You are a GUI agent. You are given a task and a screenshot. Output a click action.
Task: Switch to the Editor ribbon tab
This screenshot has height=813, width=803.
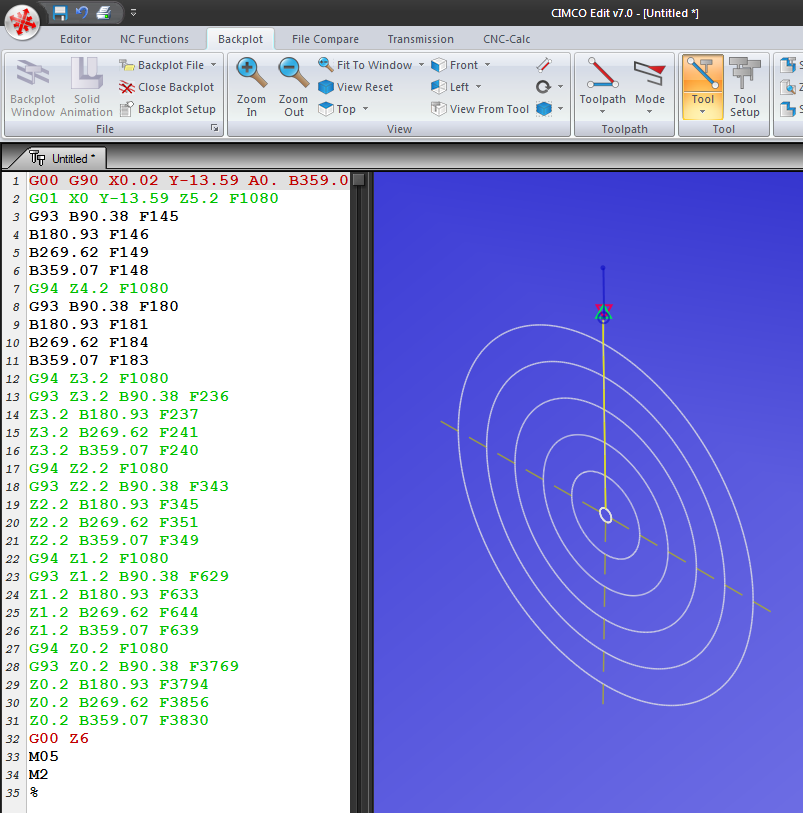coord(75,39)
